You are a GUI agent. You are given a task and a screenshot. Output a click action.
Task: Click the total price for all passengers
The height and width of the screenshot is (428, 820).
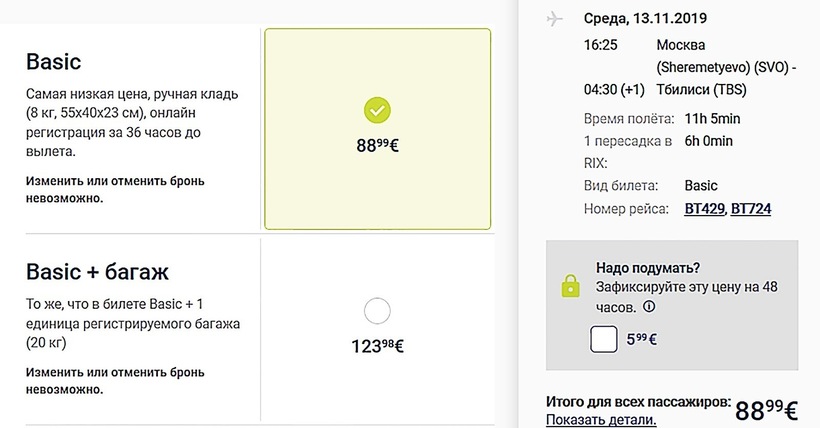click(x=766, y=410)
